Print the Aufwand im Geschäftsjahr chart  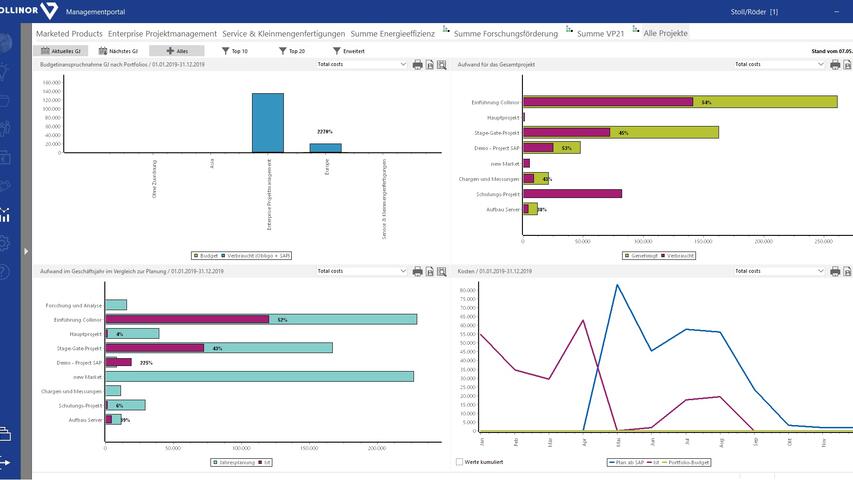pos(418,271)
